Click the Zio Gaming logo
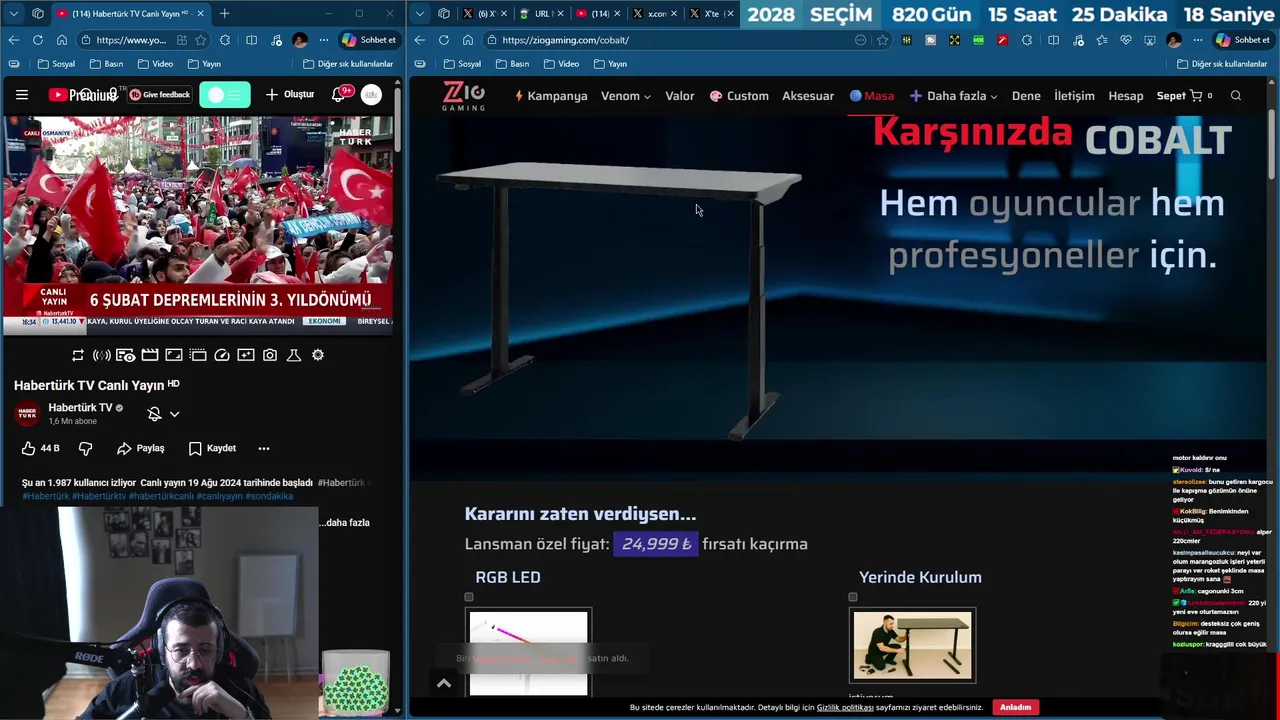Screen dimensions: 1280x720 (464, 96)
